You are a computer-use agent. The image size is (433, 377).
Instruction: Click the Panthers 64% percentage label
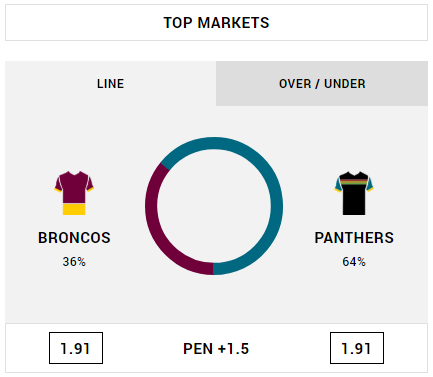[x=354, y=262]
